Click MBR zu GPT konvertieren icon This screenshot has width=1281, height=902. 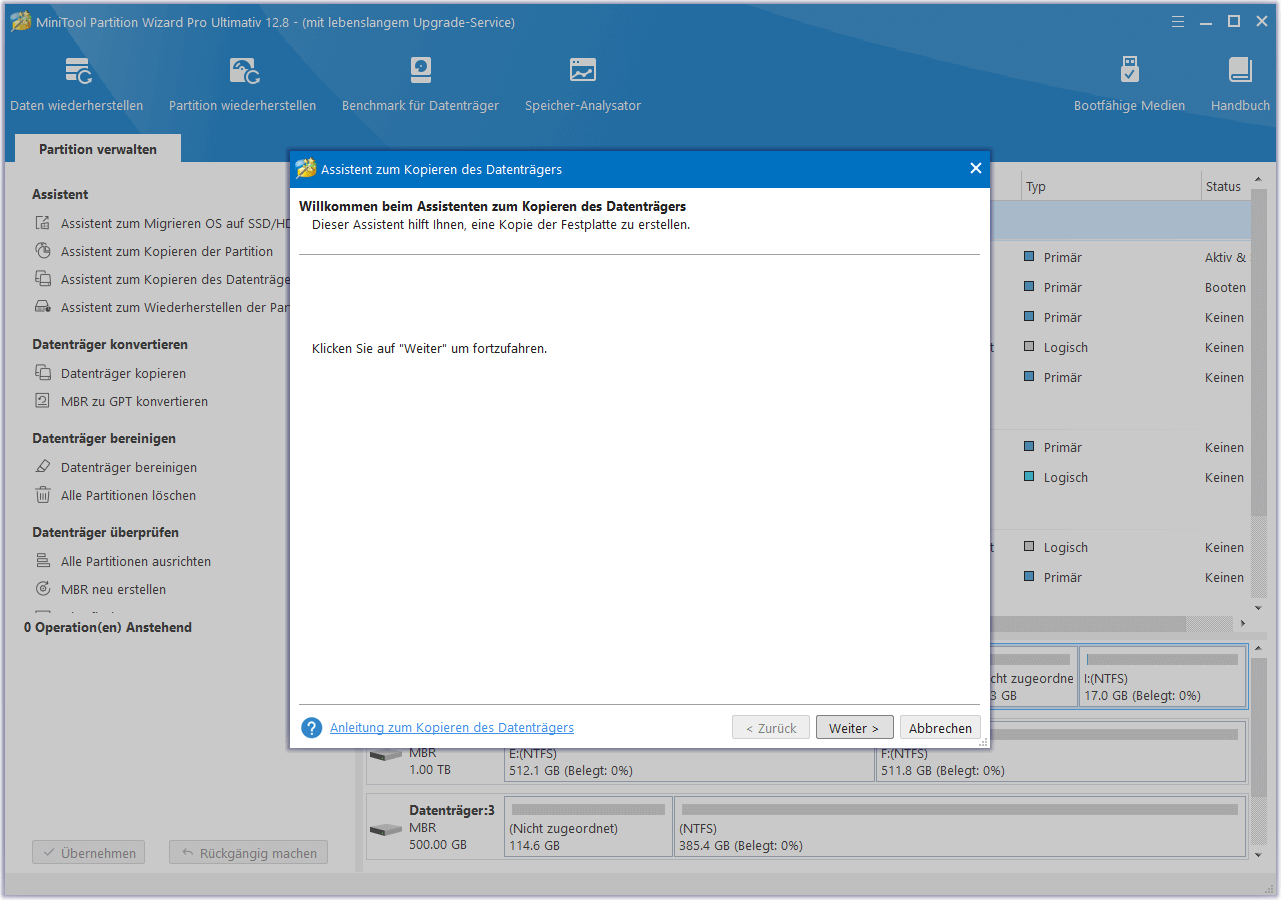pyautogui.click(x=43, y=402)
